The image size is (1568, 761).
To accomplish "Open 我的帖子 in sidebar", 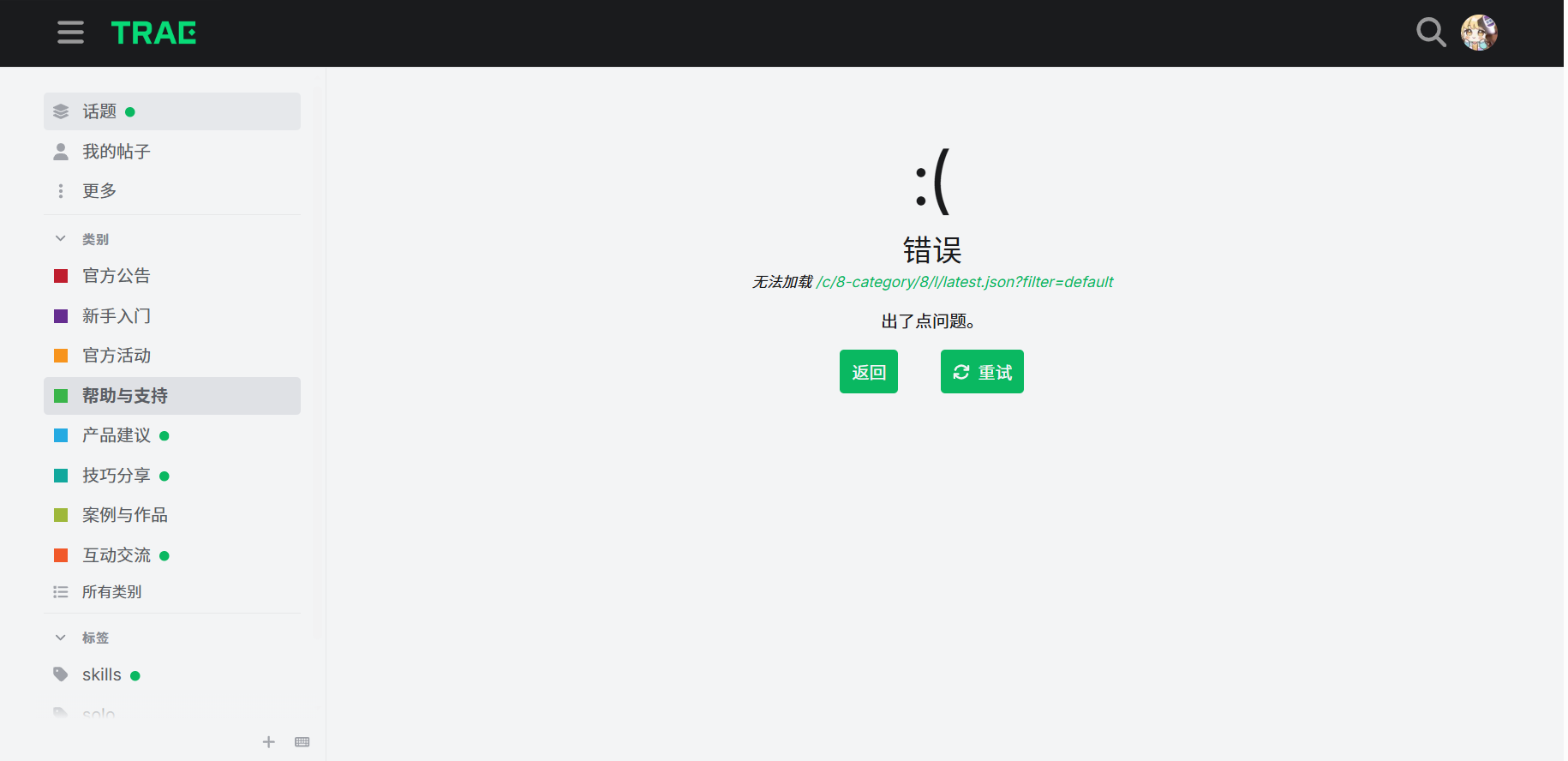I will (172, 152).
